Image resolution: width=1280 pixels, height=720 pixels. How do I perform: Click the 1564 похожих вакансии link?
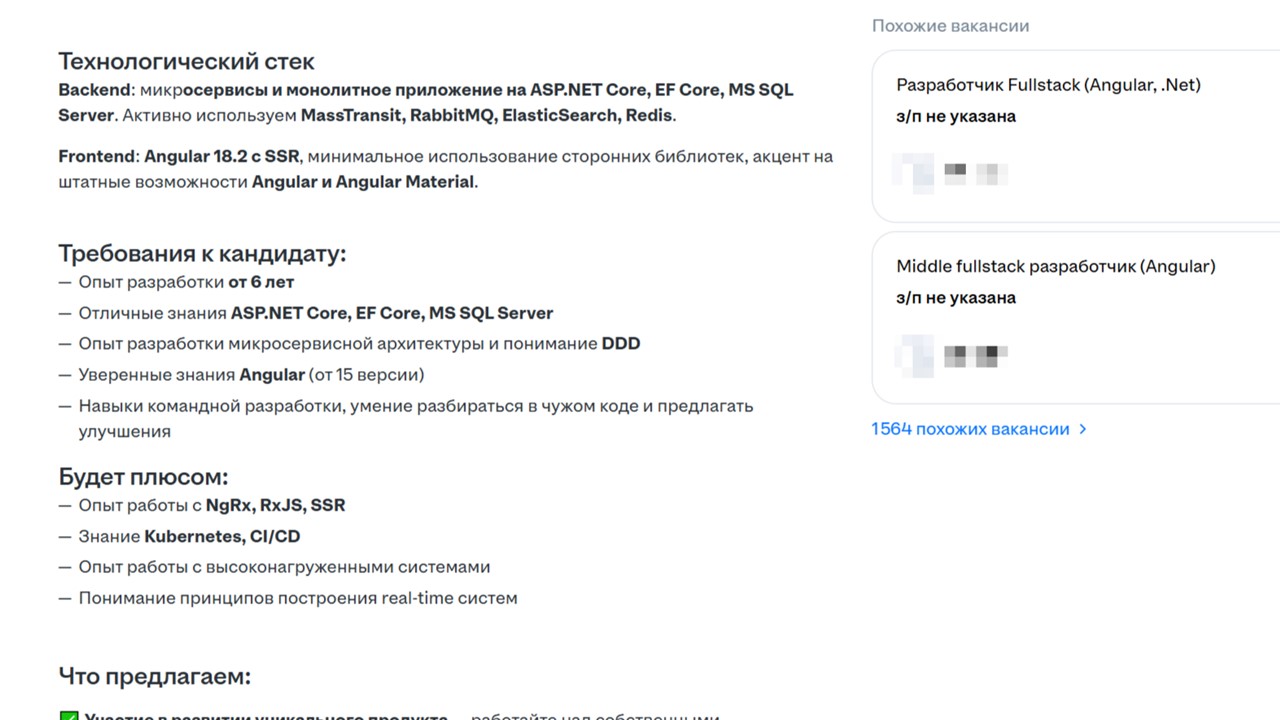(970, 429)
